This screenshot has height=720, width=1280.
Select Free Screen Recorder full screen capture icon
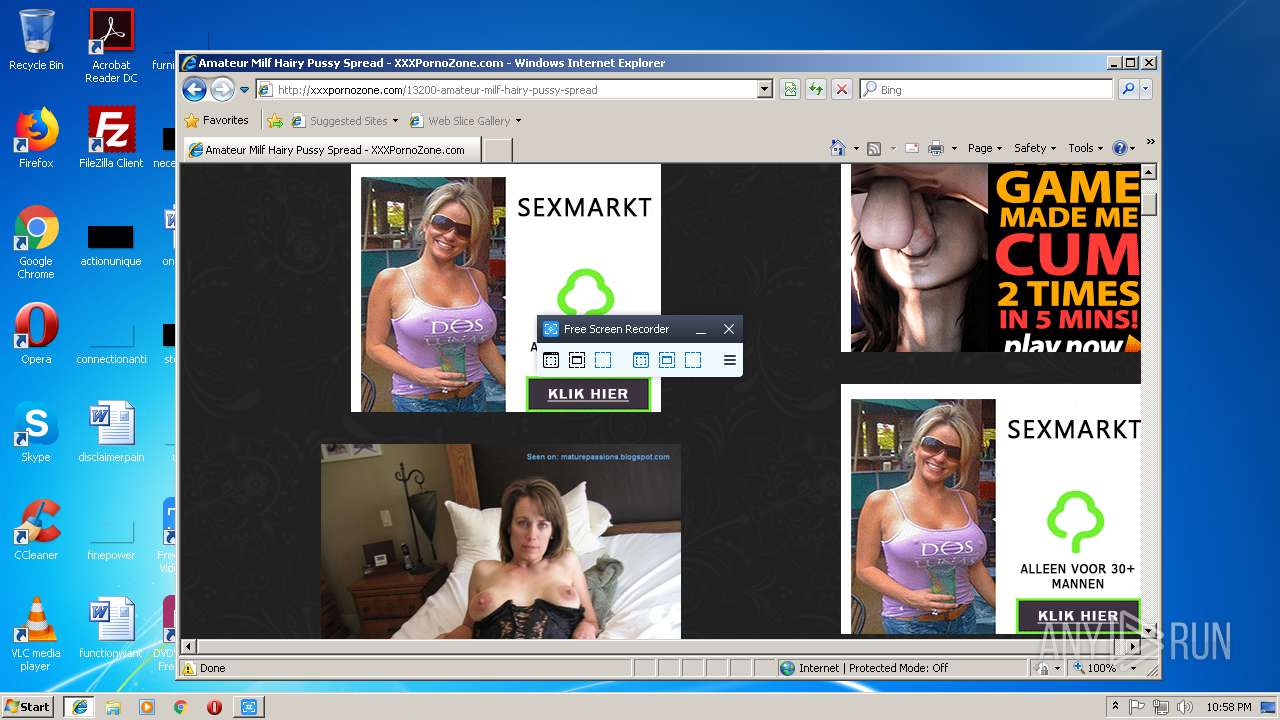(x=551, y=360)
